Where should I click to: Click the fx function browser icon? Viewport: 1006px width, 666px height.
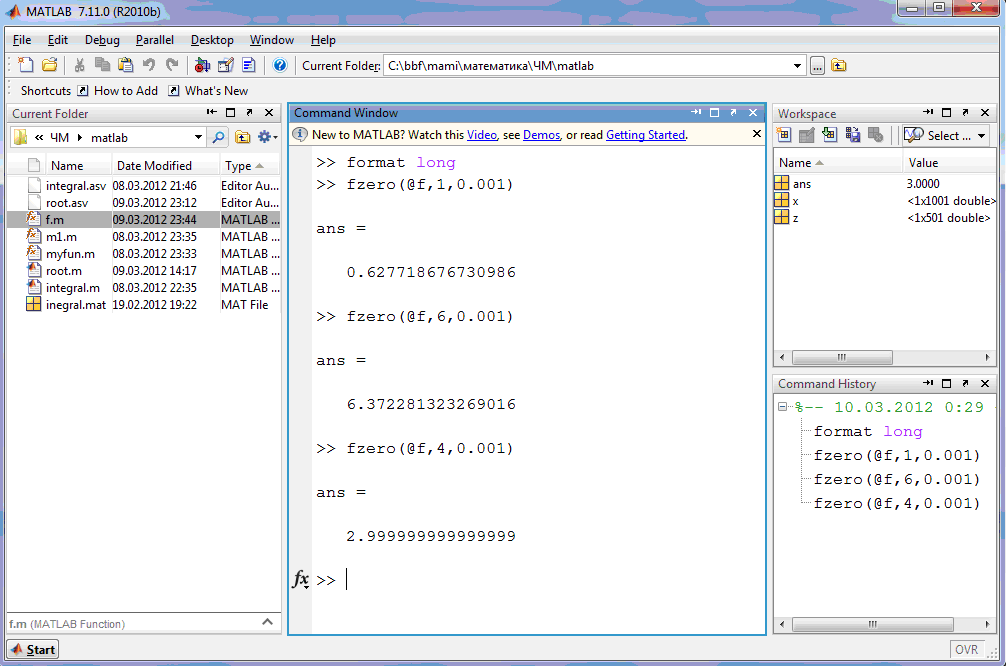pyautogui.click(x=300, y=579)
